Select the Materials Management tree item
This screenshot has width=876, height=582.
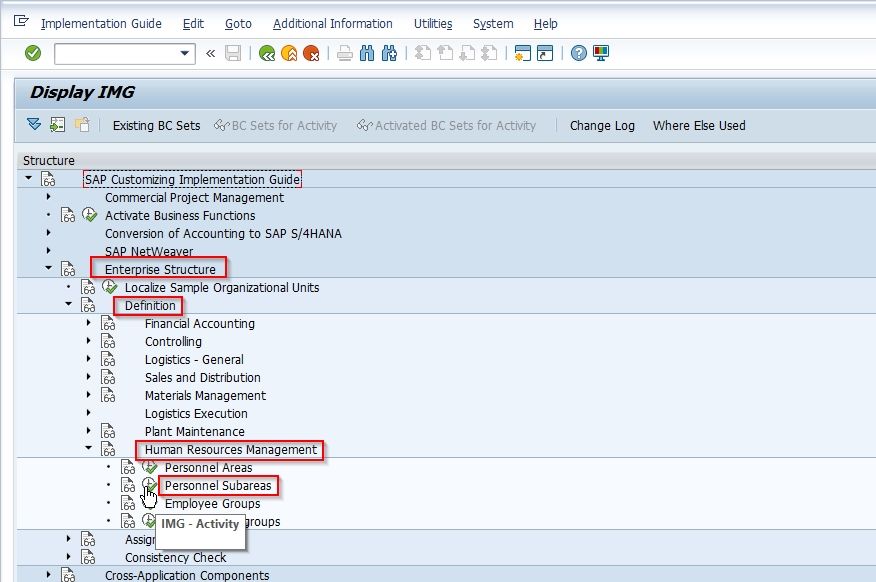(205, 395)
